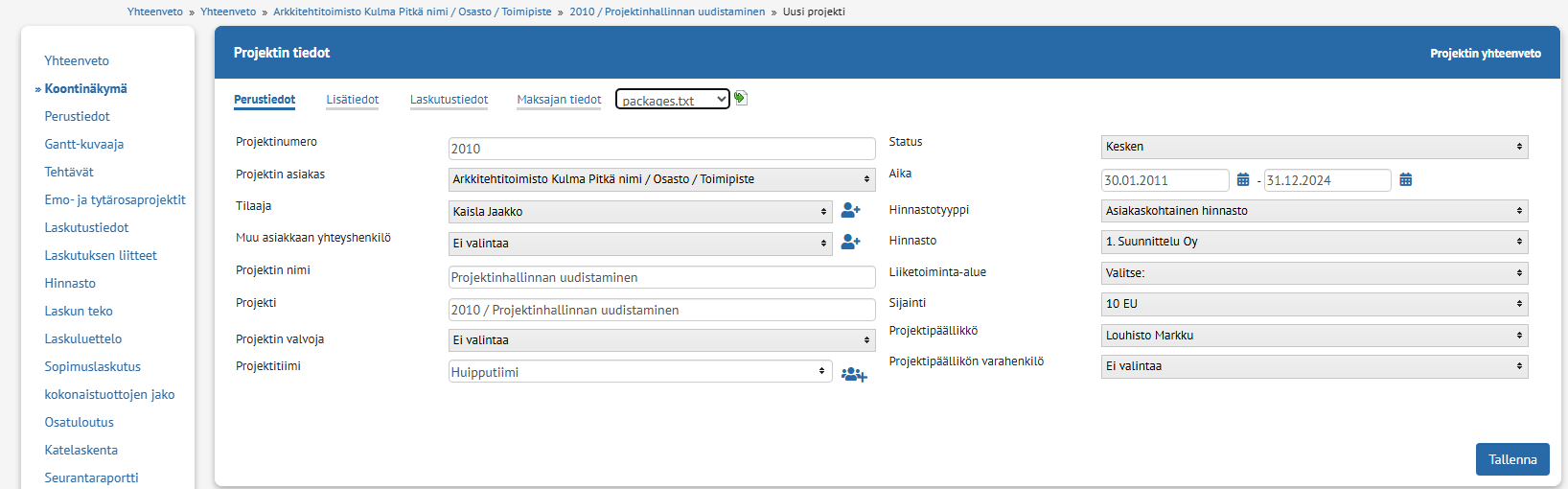Click in the Projektin nimi field
The height and width of the screenshot is (489, 1568).
click(x=662, y=277)
